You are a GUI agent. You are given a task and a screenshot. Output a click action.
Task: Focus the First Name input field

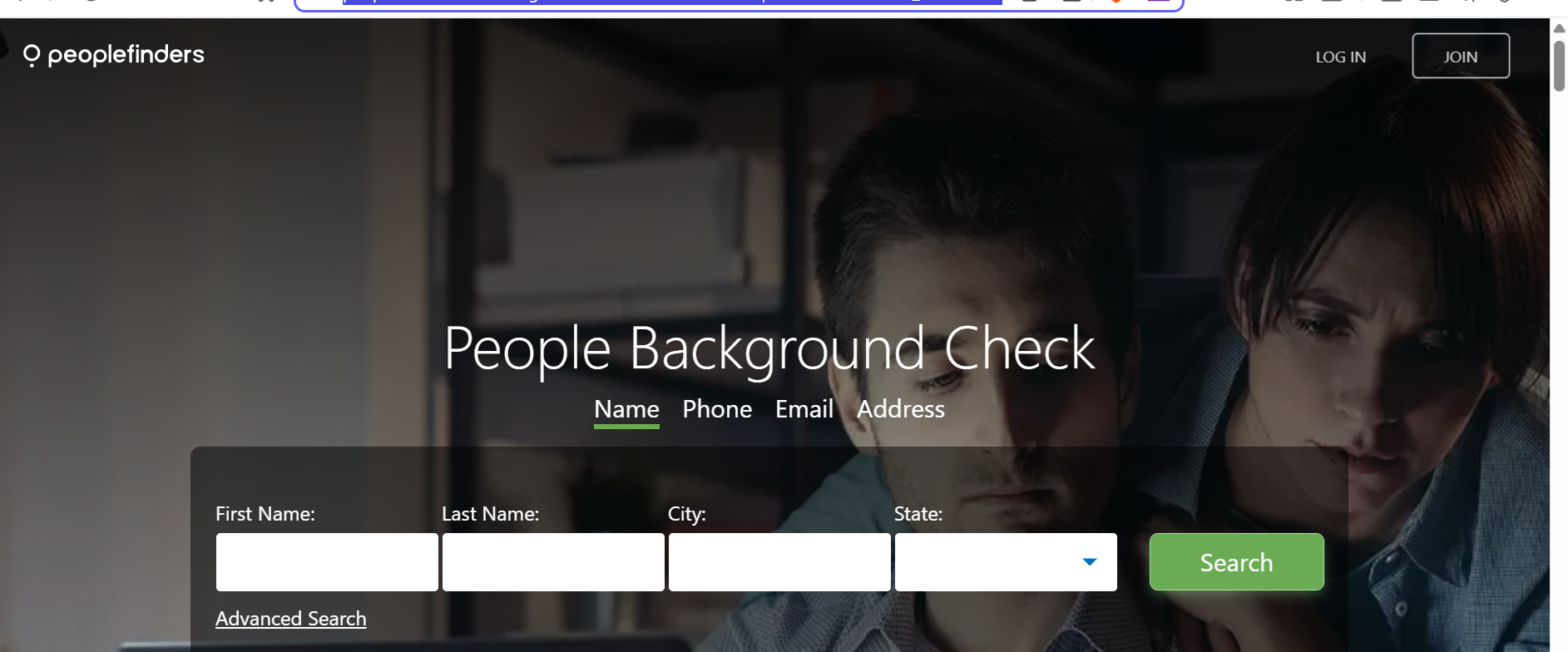pyautogui.click(x=327, y=562)
